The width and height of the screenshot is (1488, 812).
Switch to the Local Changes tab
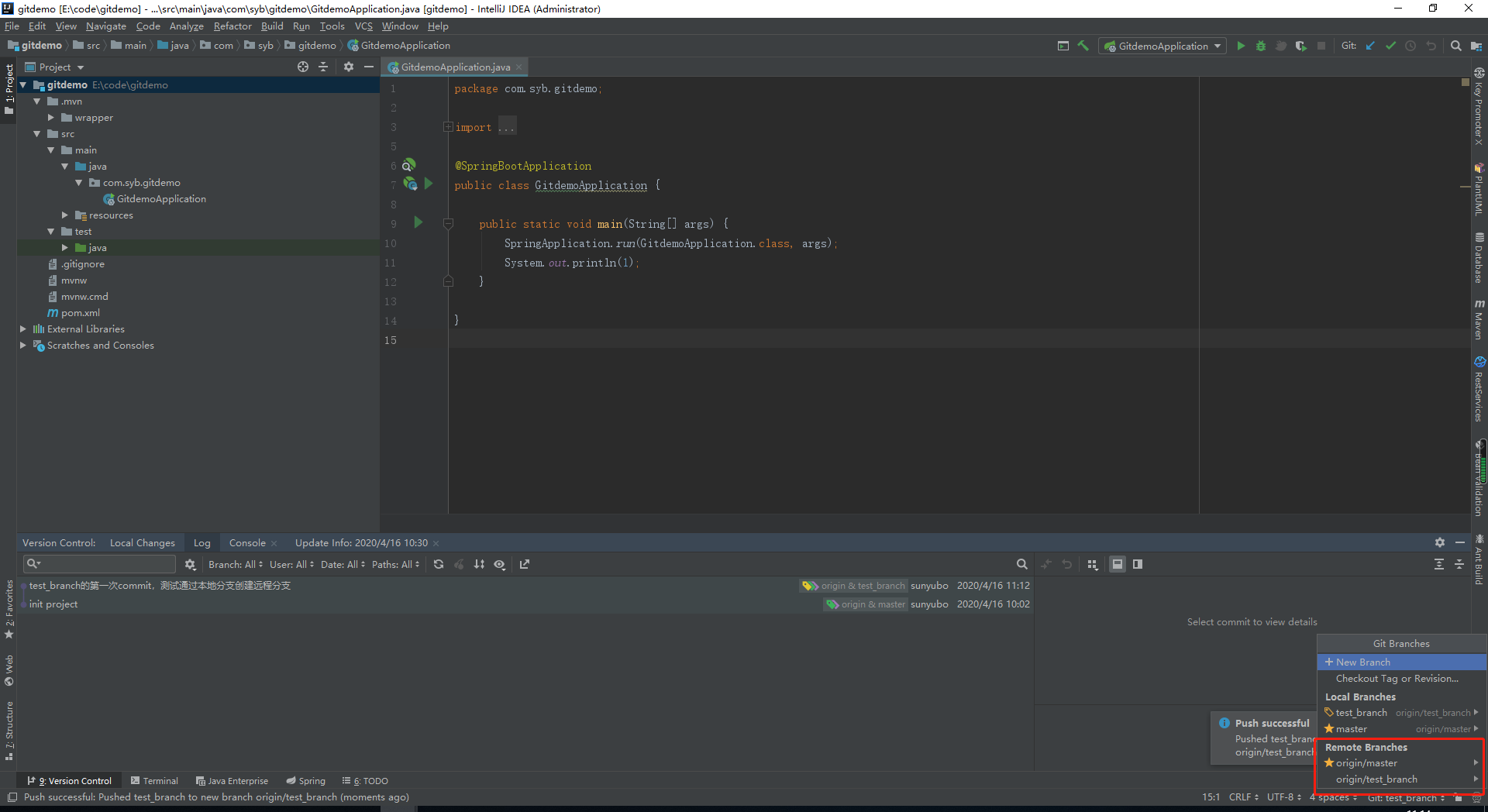[143, 542]
